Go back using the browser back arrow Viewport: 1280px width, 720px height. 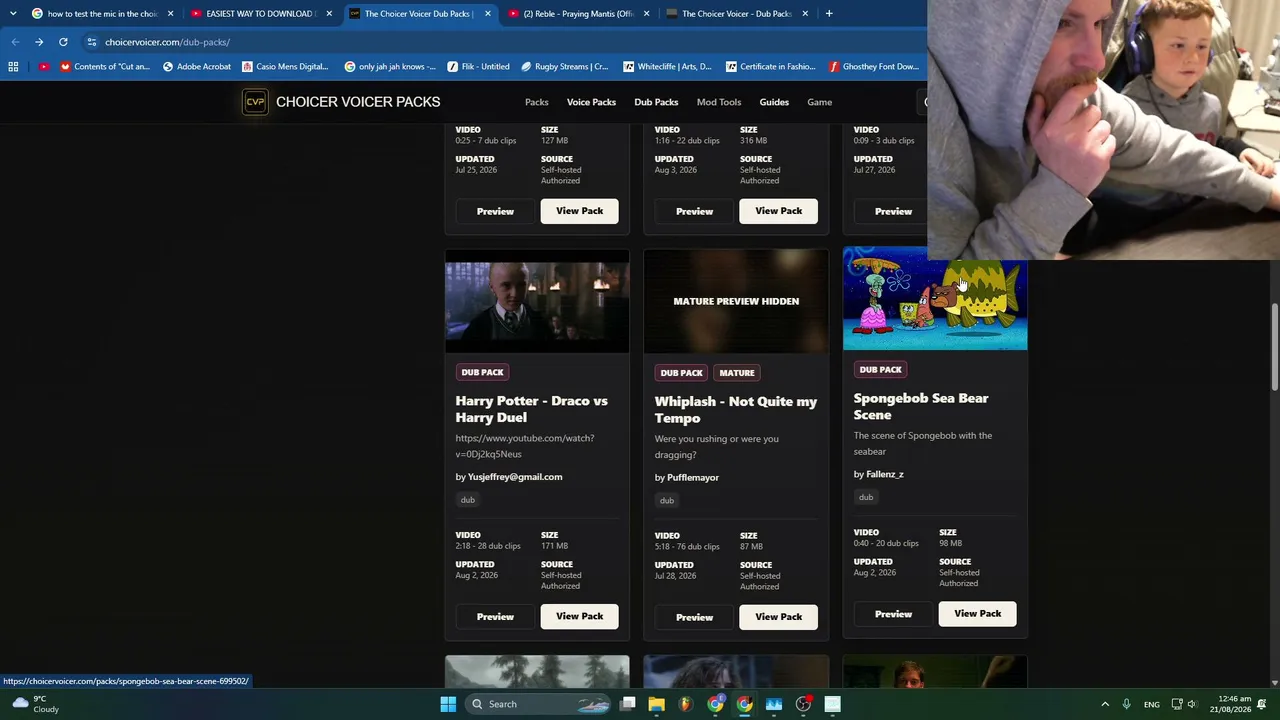(15, 42)
